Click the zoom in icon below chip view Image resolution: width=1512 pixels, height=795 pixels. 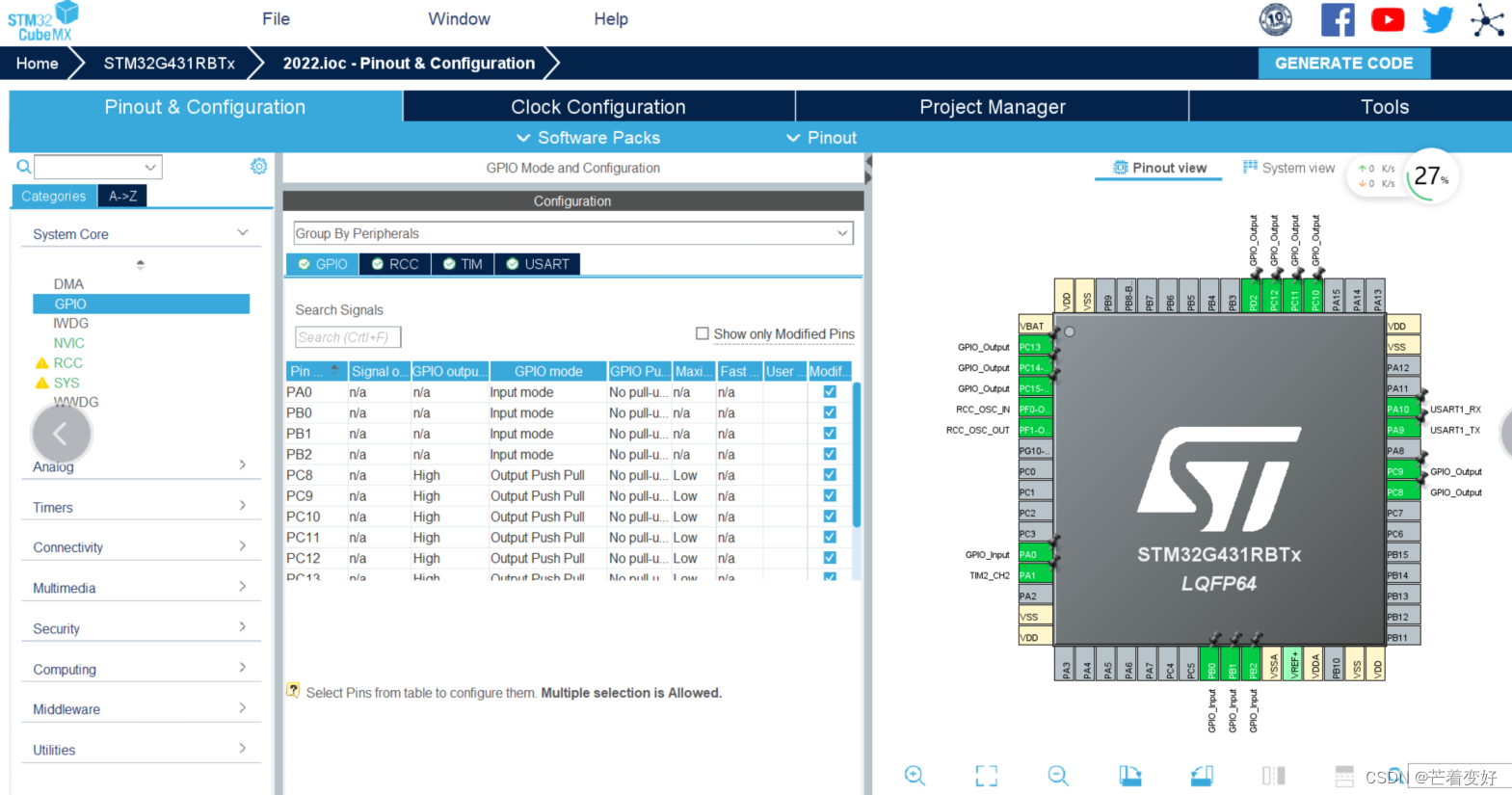(915, 776)
